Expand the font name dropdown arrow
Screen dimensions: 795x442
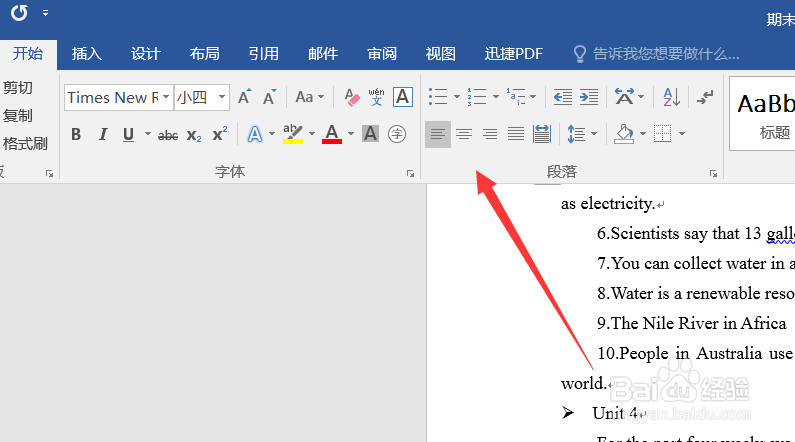coord(166,97)
